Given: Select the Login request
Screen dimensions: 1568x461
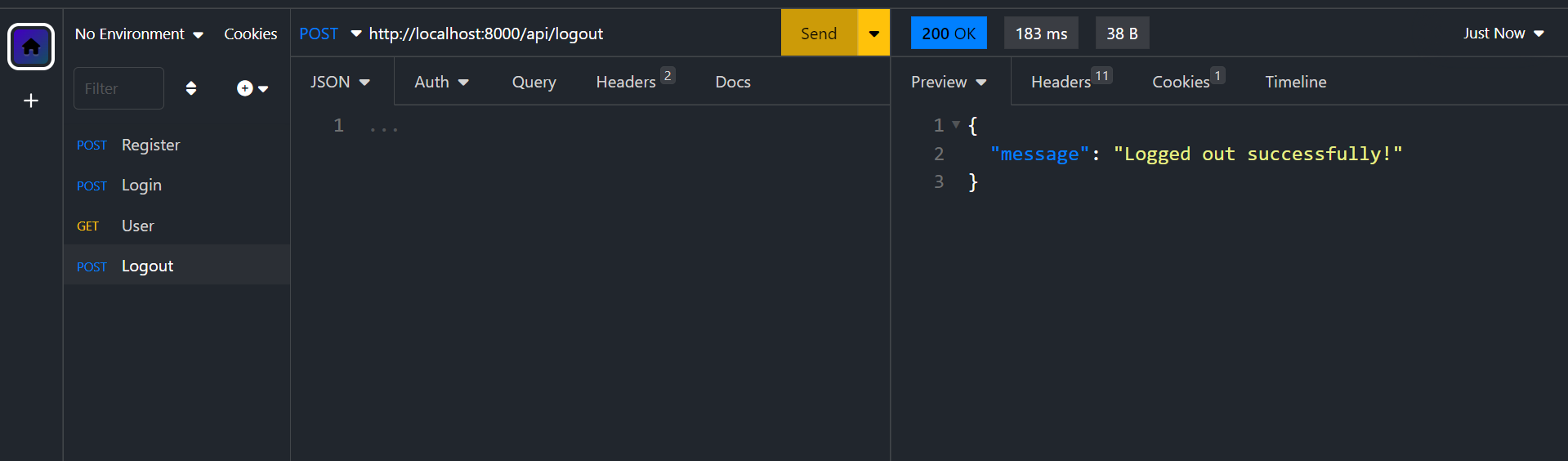Looking at the screenshot, I should tap(141, 186).
